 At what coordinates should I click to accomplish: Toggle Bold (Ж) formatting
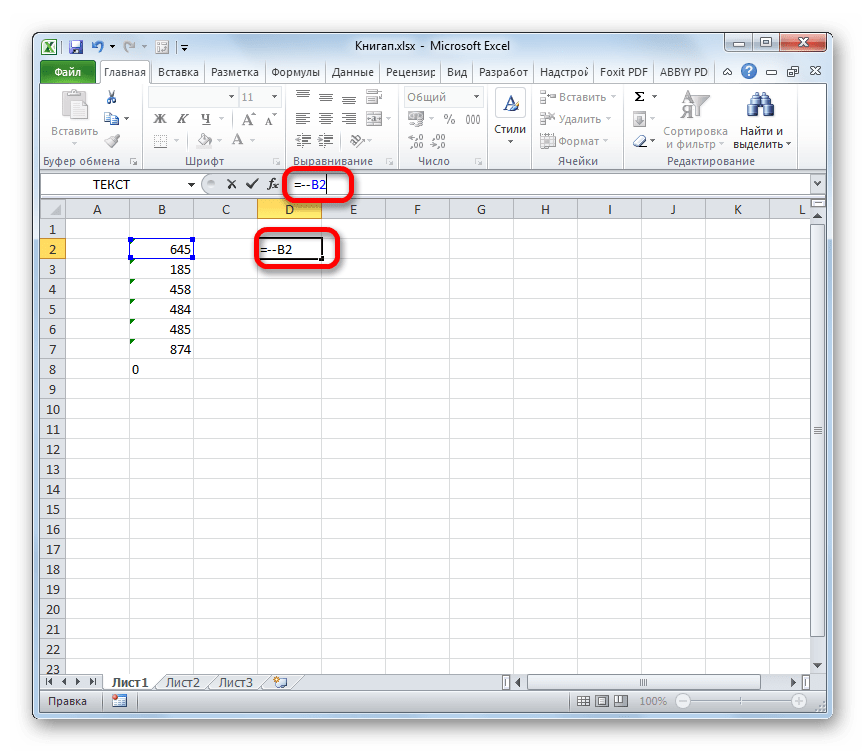(160, 119)
